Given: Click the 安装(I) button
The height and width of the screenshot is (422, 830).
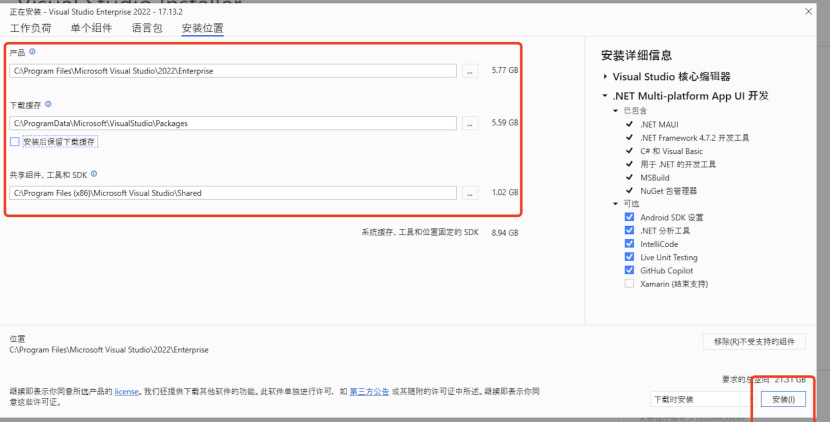Looking at the screenshot, I should click(783, 399).
